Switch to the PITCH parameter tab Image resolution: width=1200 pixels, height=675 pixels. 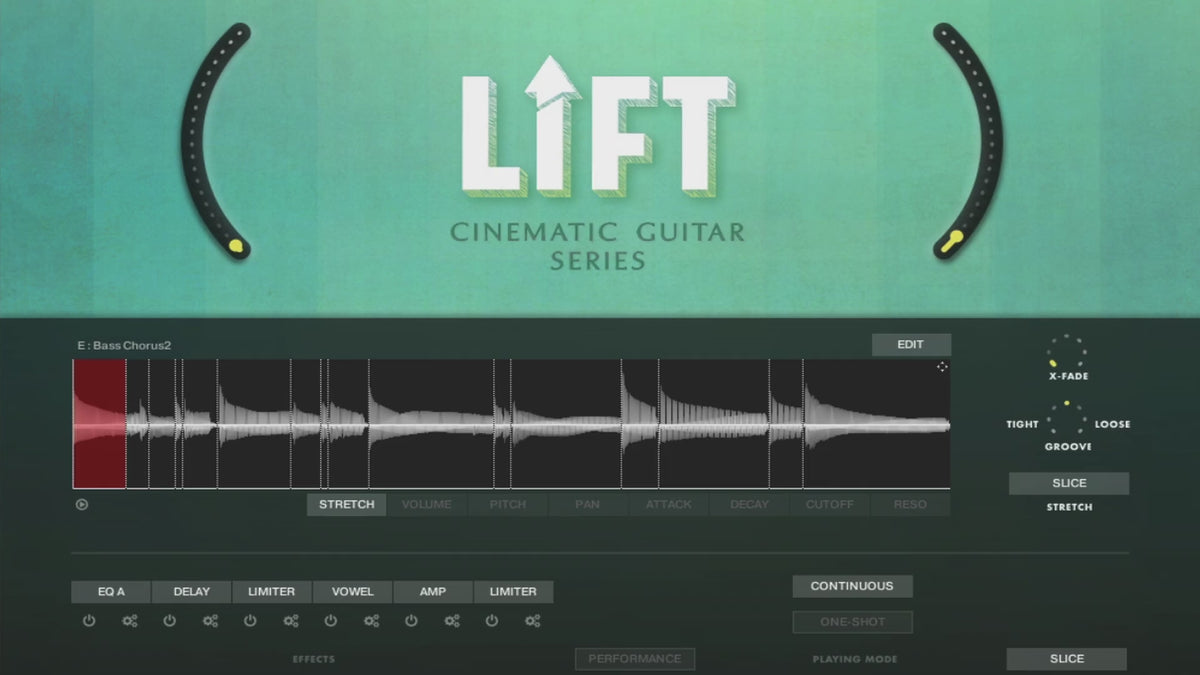pos(508,505)
